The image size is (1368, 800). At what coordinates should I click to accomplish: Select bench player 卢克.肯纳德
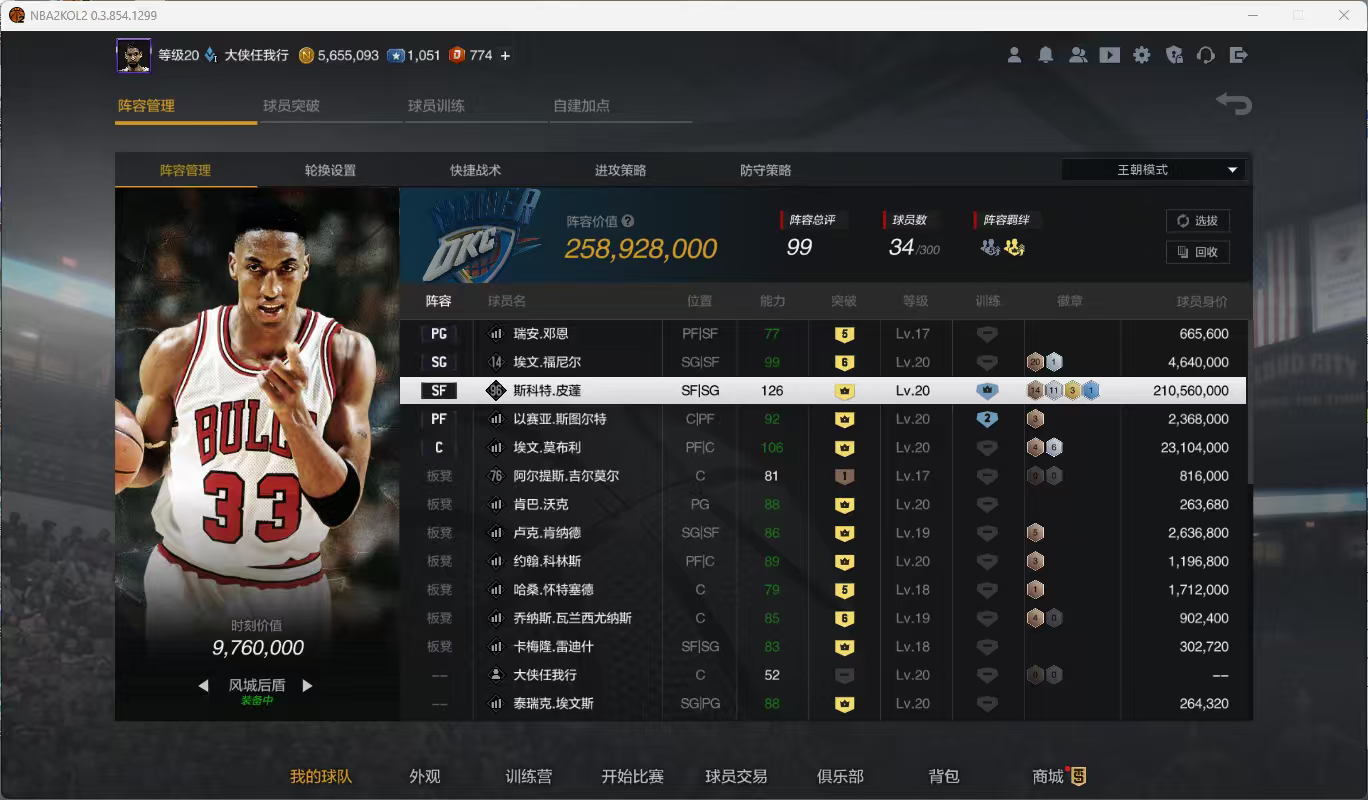(x=547, y=533)
